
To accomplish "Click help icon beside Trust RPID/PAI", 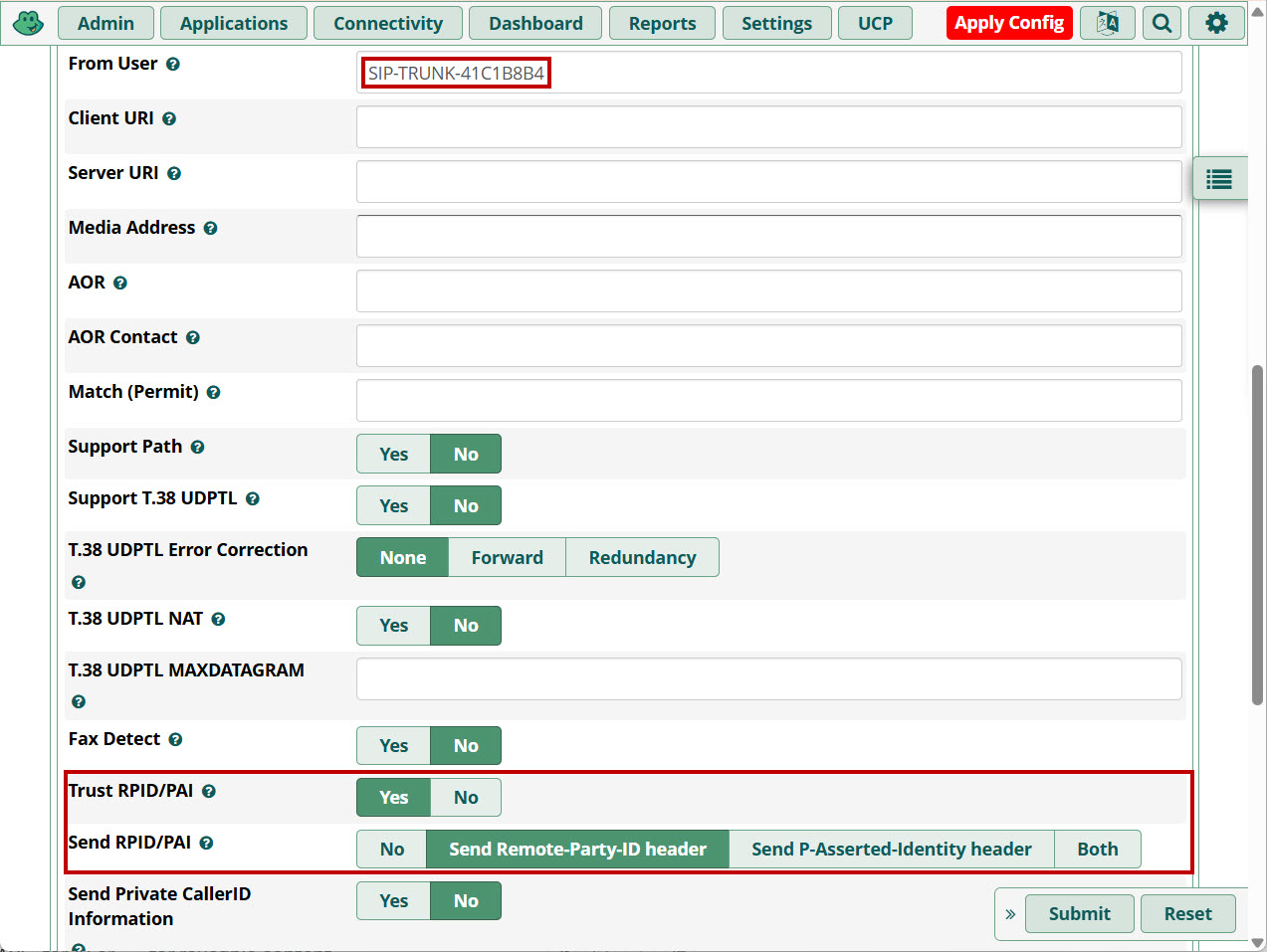I will click(x=209, y=792).
